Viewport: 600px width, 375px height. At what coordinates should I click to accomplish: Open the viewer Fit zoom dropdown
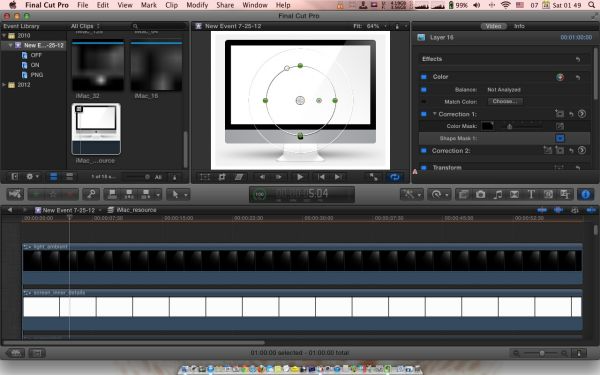370,26
